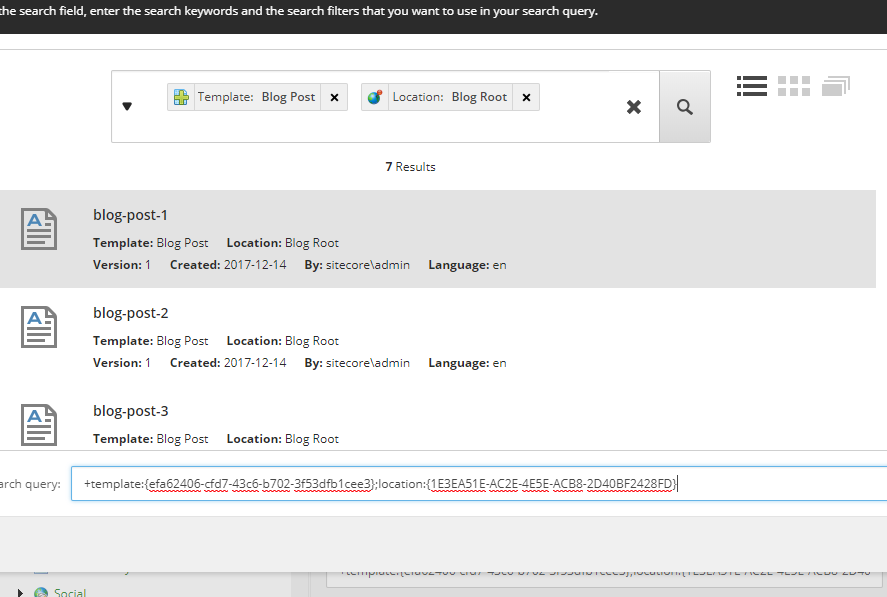
Task: Click into the search query text field
Action: pos(479,484)
